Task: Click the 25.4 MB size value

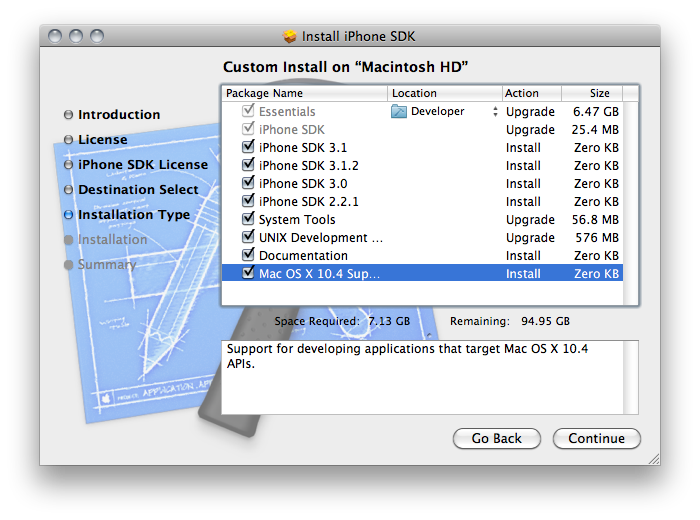Action: (x=595, y=129)
